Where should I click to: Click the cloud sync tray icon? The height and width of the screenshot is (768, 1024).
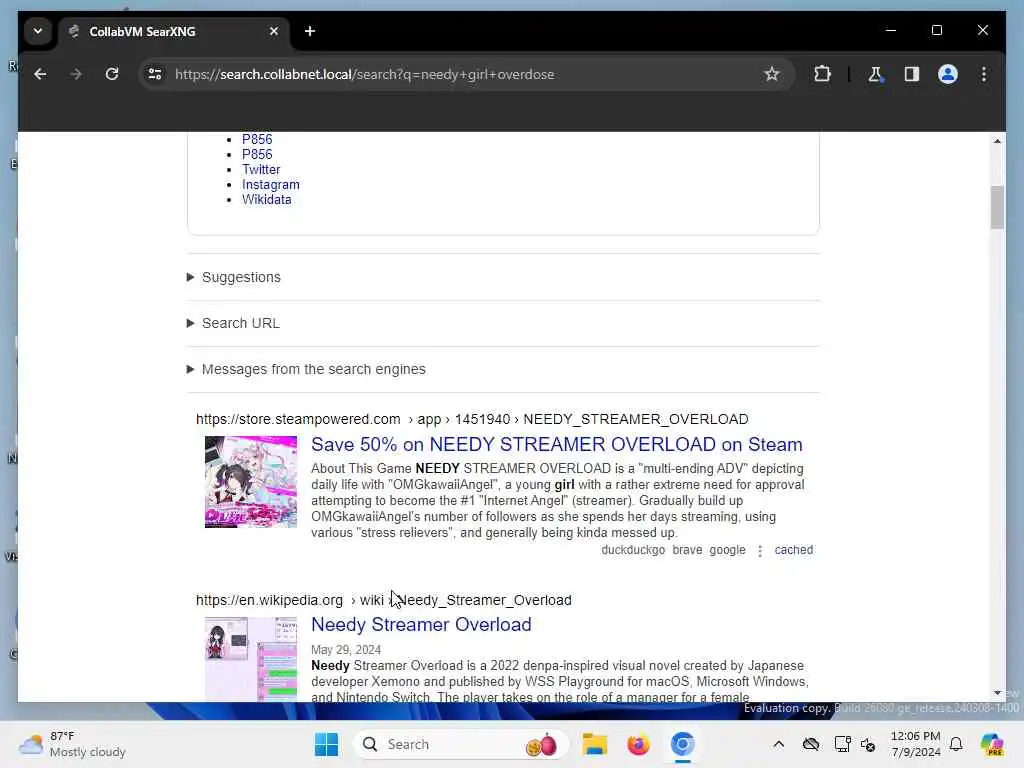[x=811, y=744]
